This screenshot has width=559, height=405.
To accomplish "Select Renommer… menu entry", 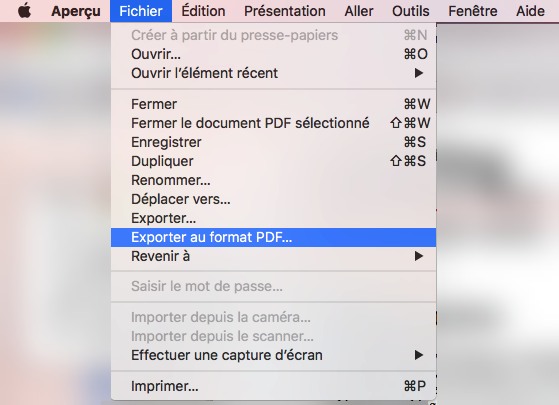I will [x=273, y=180].
